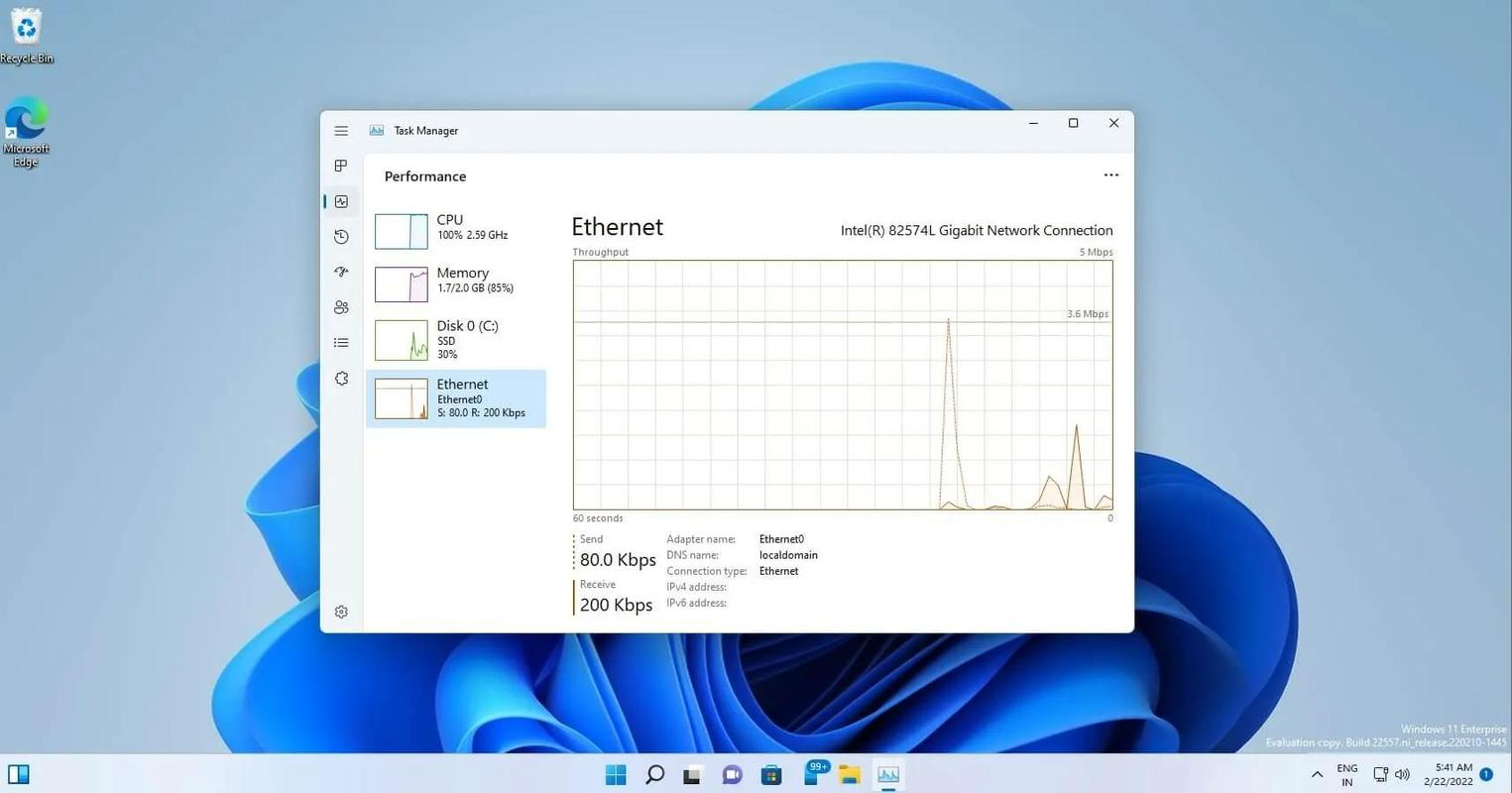
Task: Switch to the Details list icon
Action: click(x=341, y=343)
